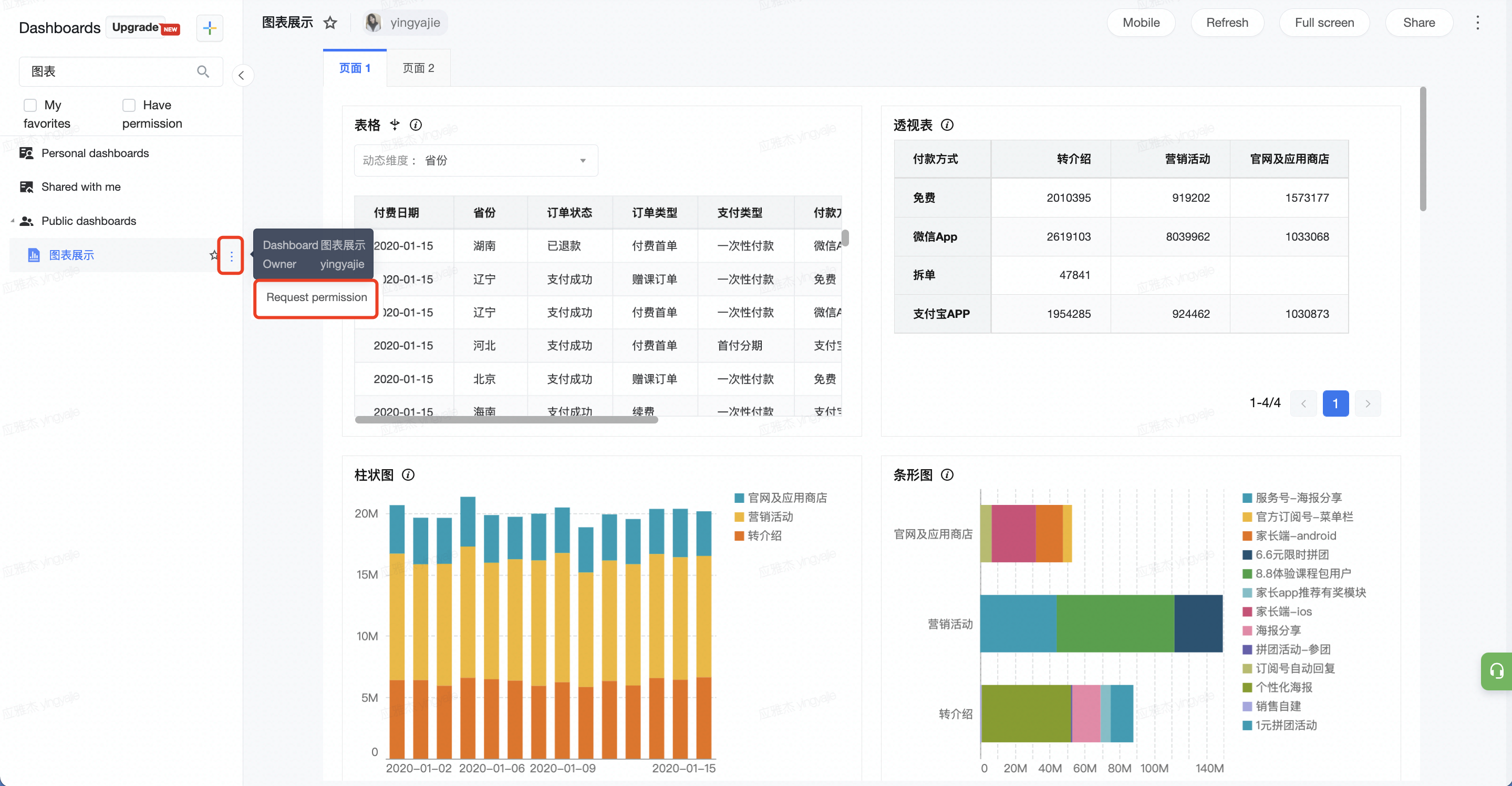Click the main page vertical scrollbar
This screenshot has height=786, width=1512.
(1423, 149)
